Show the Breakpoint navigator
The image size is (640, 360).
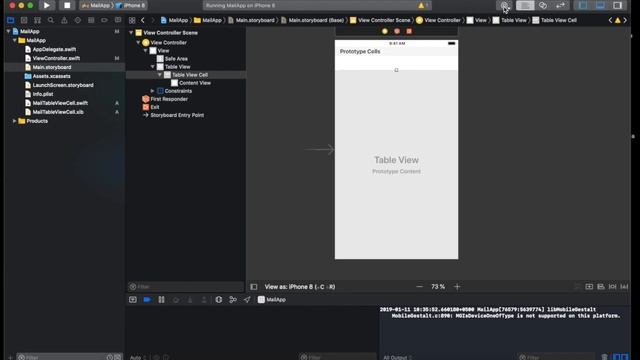coord(104,20)
